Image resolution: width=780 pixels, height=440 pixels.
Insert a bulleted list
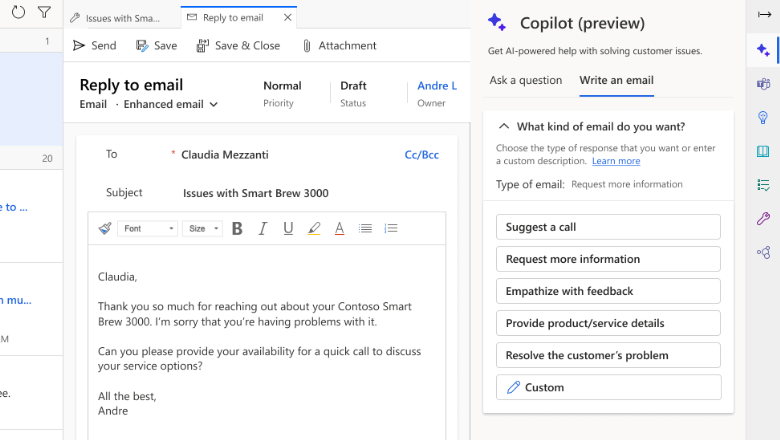[x=365, y=229]
